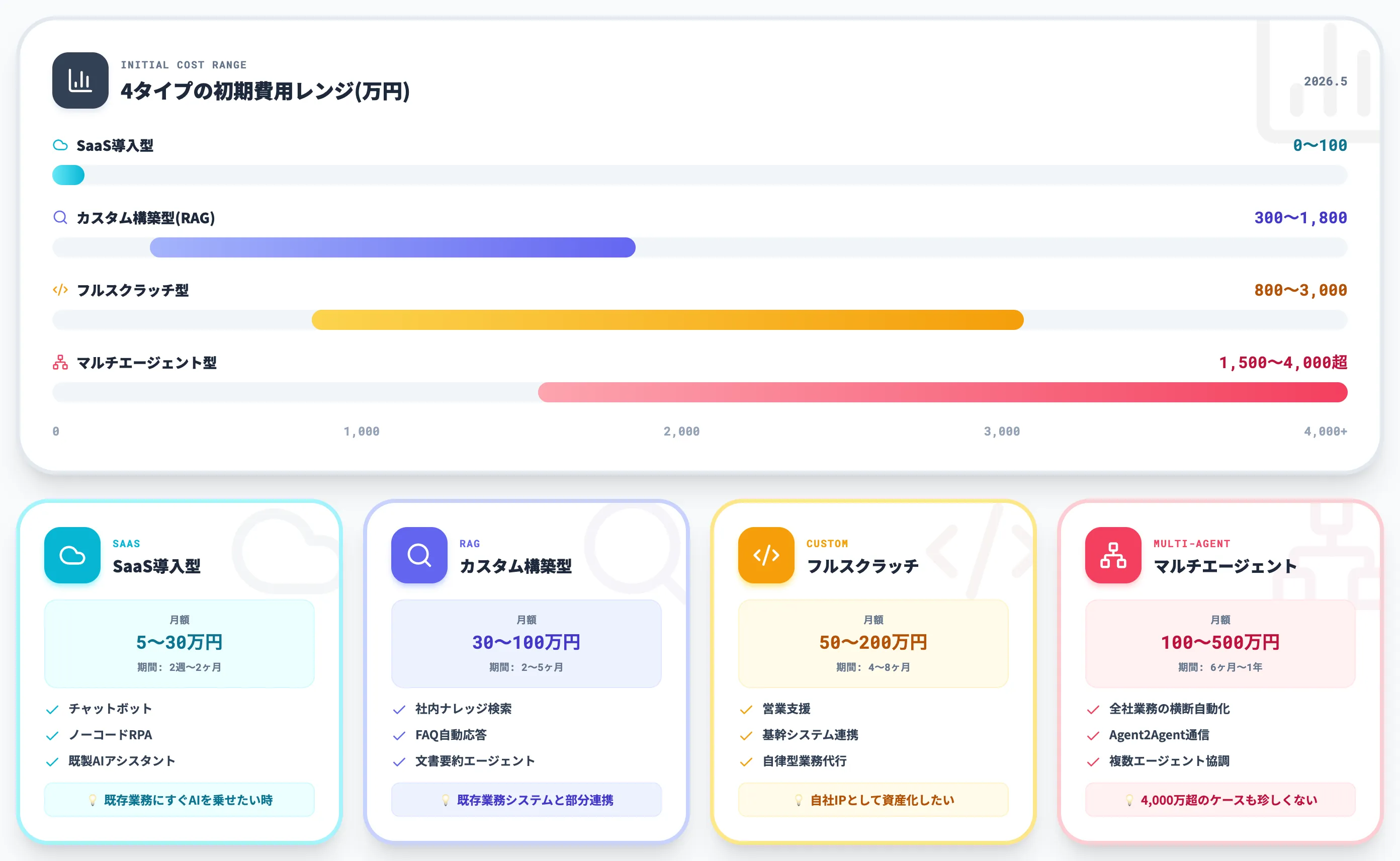Click the 期間: 4〜8ヶ月 text
Viewport: 1400px width, 861px height.
click(873, 667)
